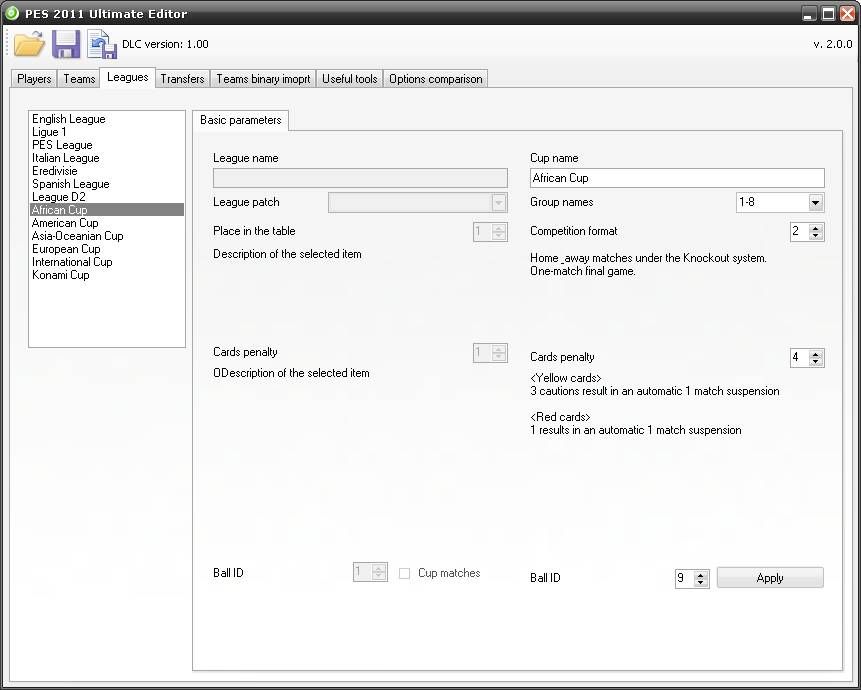The width and height of the screenshot is (861, 690).
Task: Increase the Competition format value
Action: tap(816, 227)
